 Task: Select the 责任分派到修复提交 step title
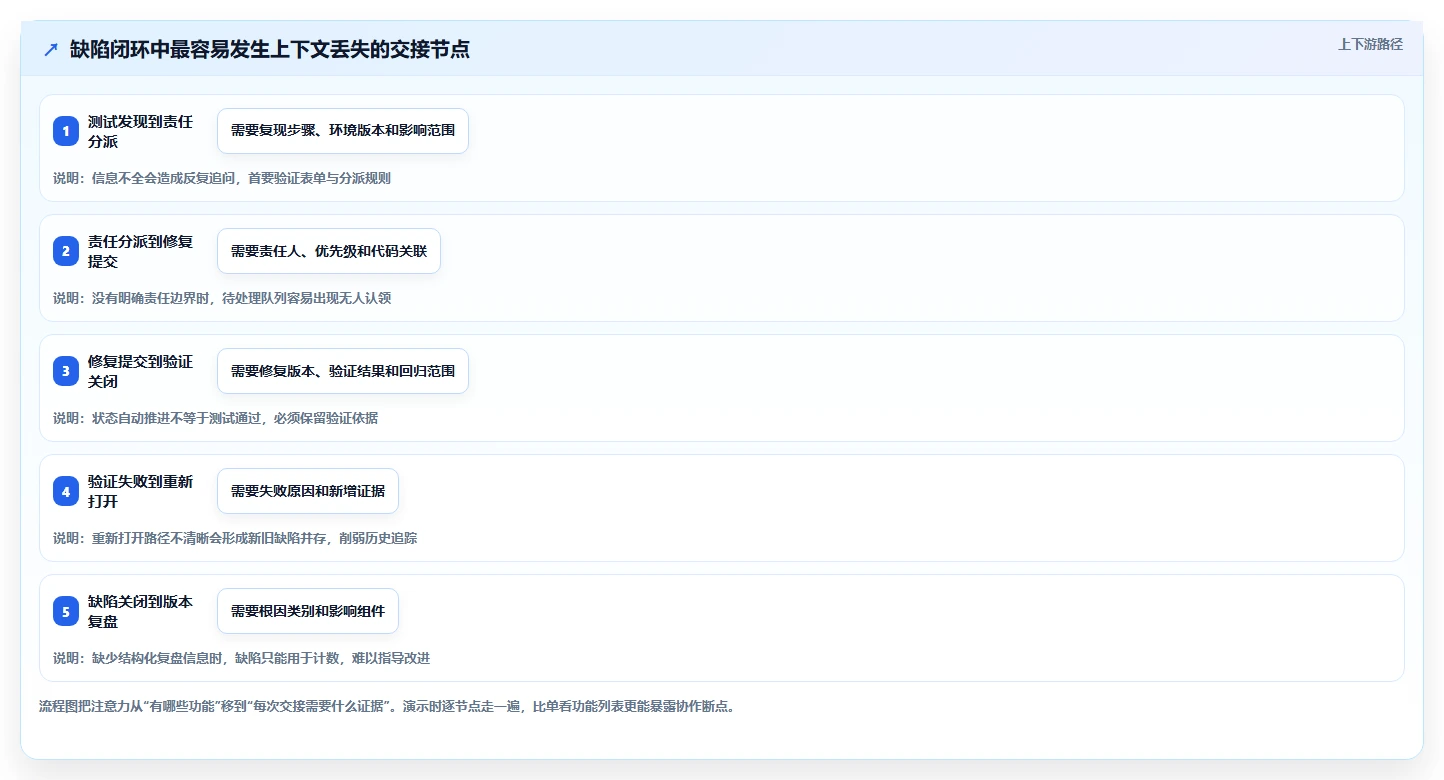(x=140, y=251)
